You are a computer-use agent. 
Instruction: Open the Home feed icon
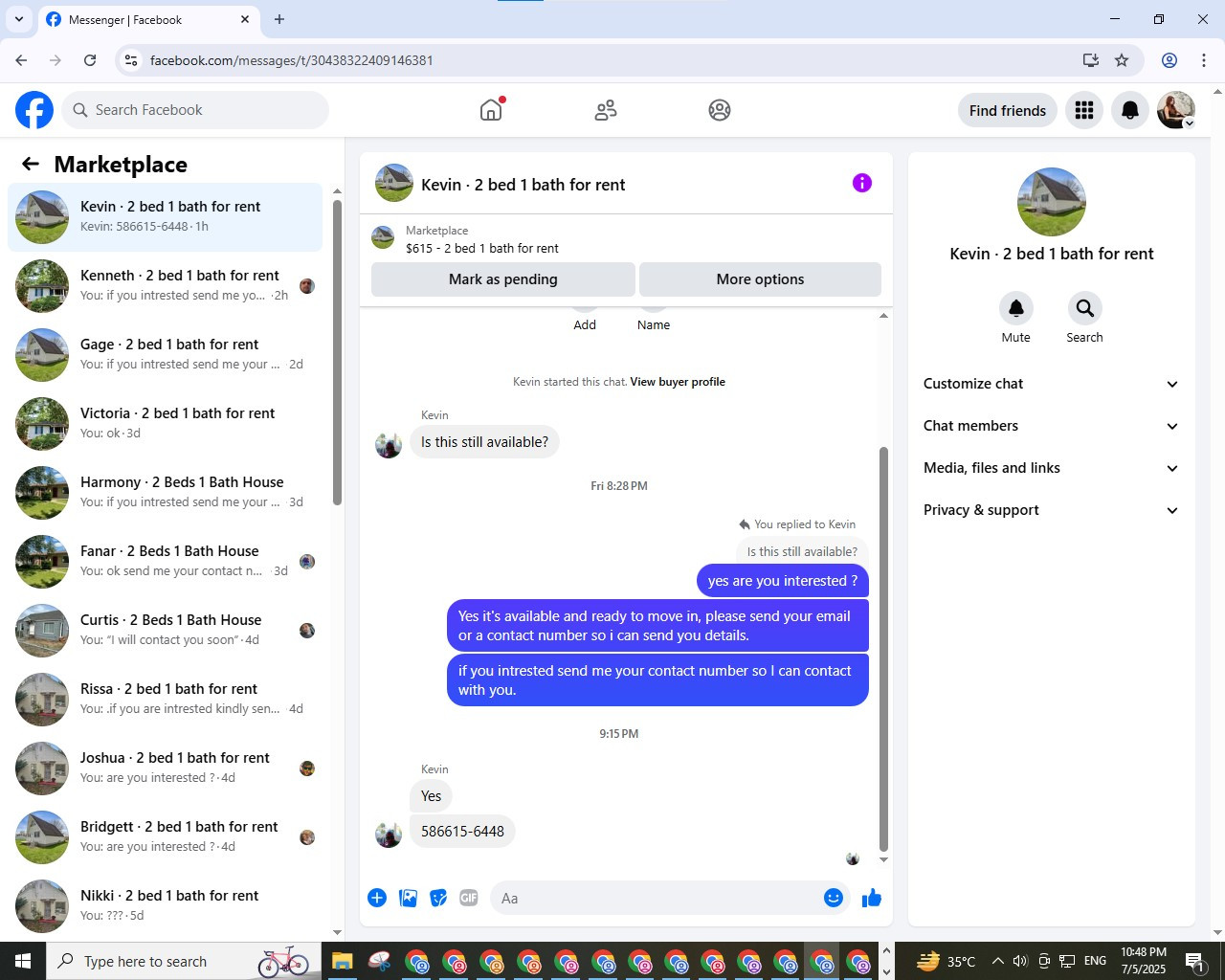click(491, 110)
